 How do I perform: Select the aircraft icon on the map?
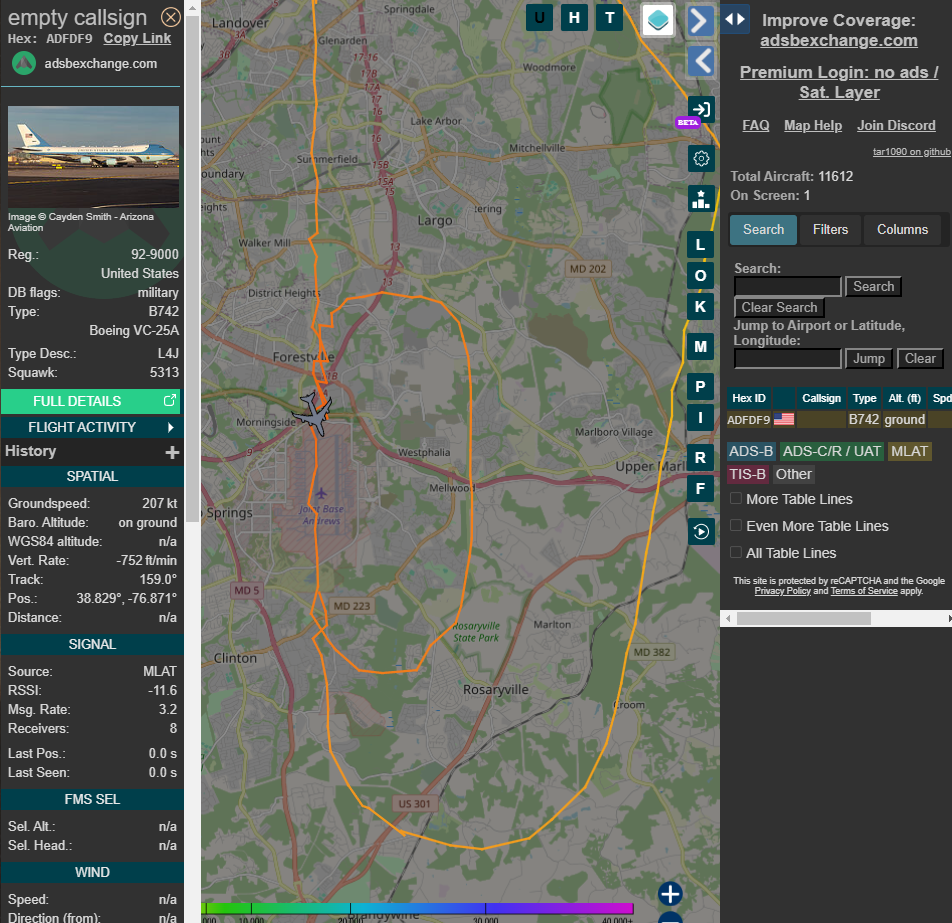tap(313, 414)
